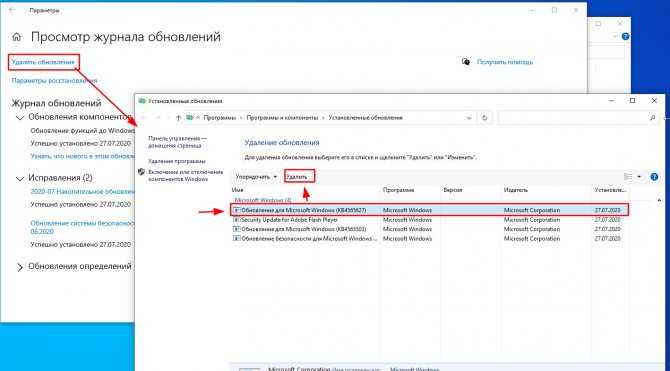Viewport: 670px width, 371px height.
Task: Open the Параметры восстановления link
Action: [54, 80]
